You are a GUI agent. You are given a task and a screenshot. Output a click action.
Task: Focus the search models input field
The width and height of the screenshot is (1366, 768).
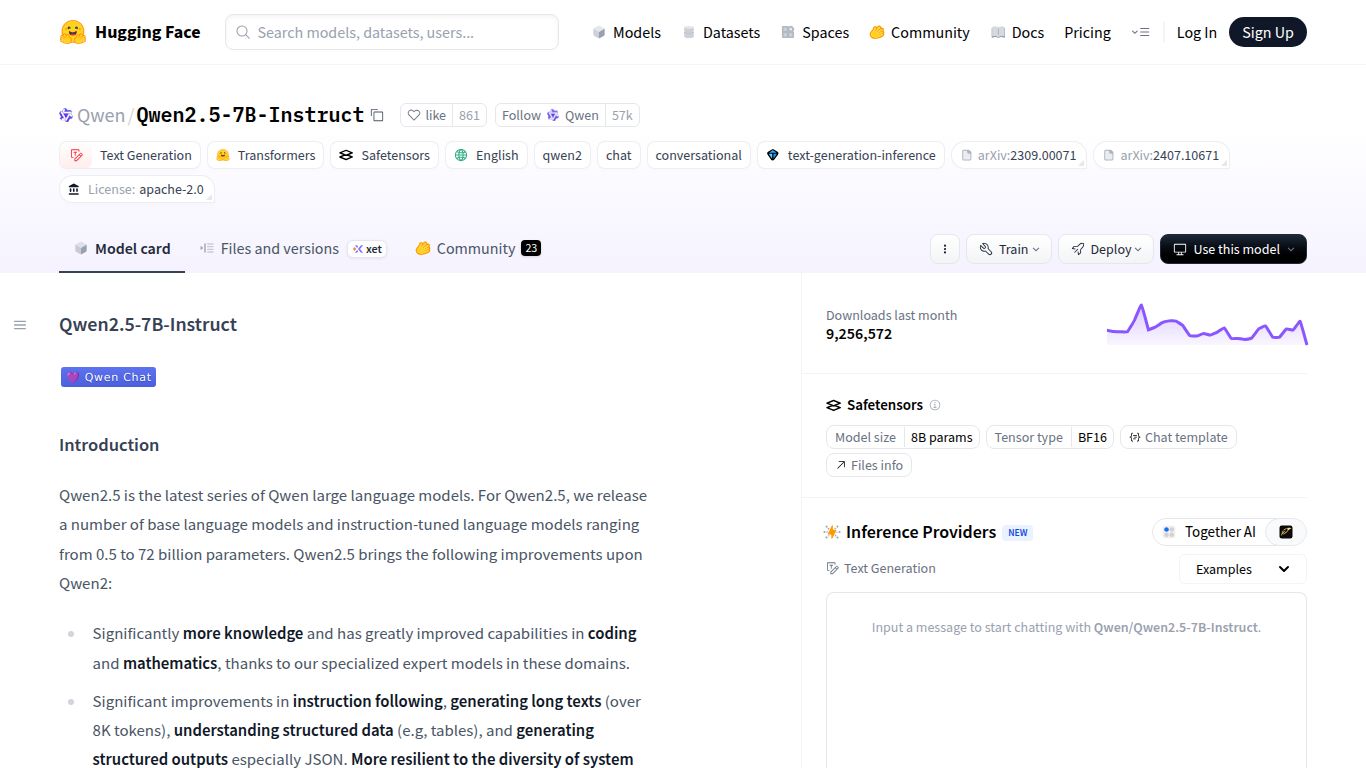[x=400, y=32]
